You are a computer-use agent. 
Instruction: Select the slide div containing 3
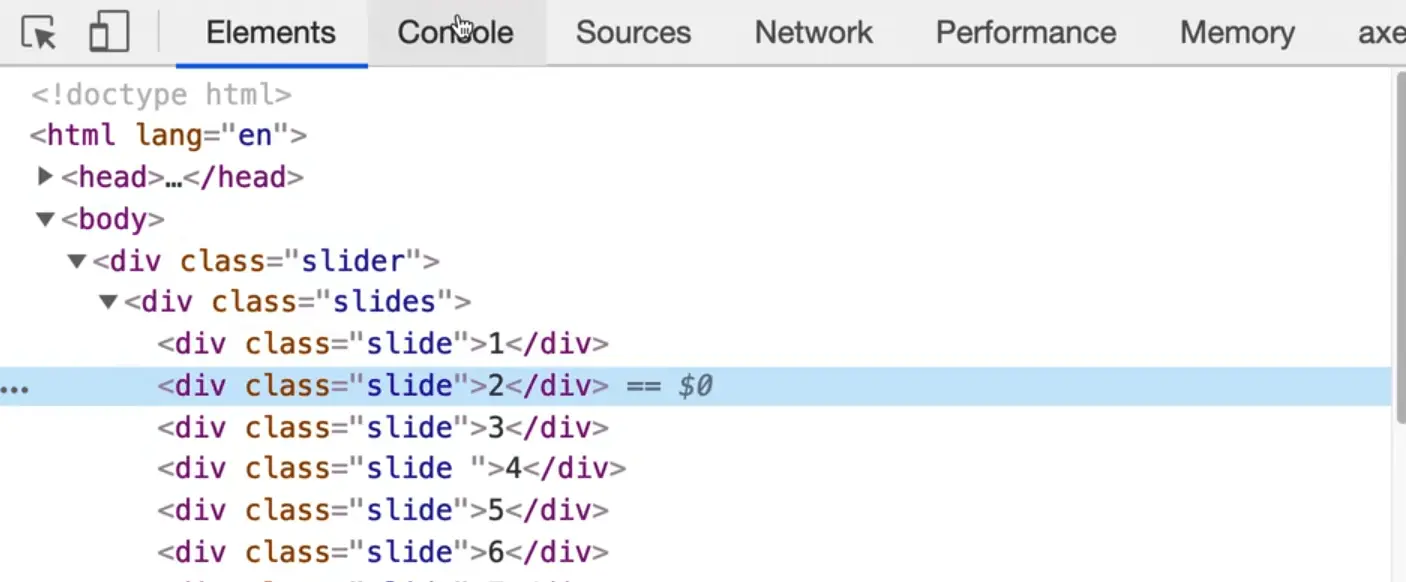point(382,428)
